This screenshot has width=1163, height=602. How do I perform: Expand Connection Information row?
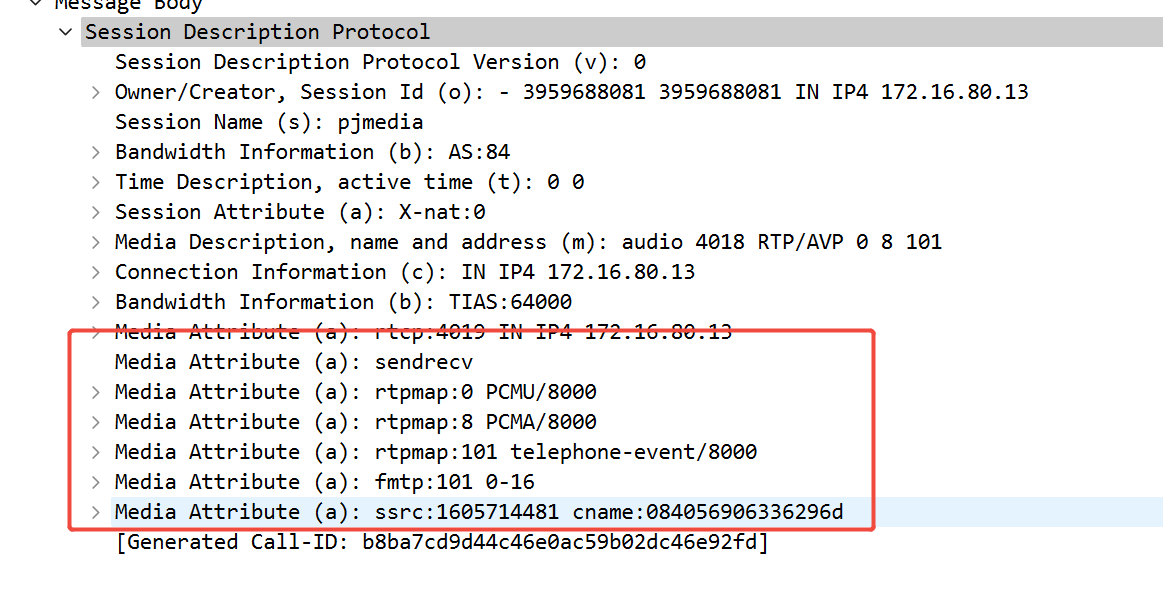pyautogui.click(x=96, y=272)
